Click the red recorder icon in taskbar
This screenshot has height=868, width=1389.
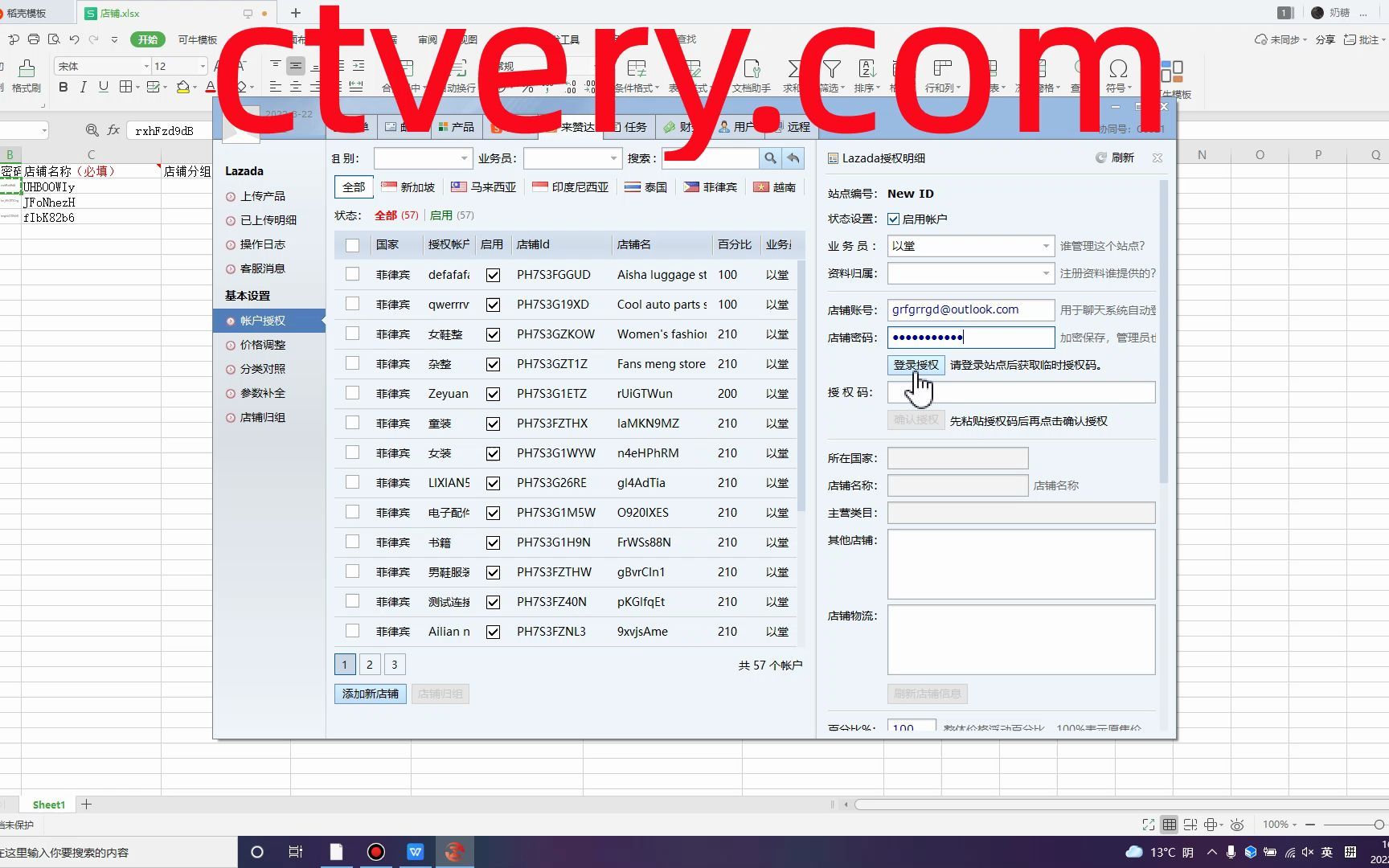[x=375, y=852]
